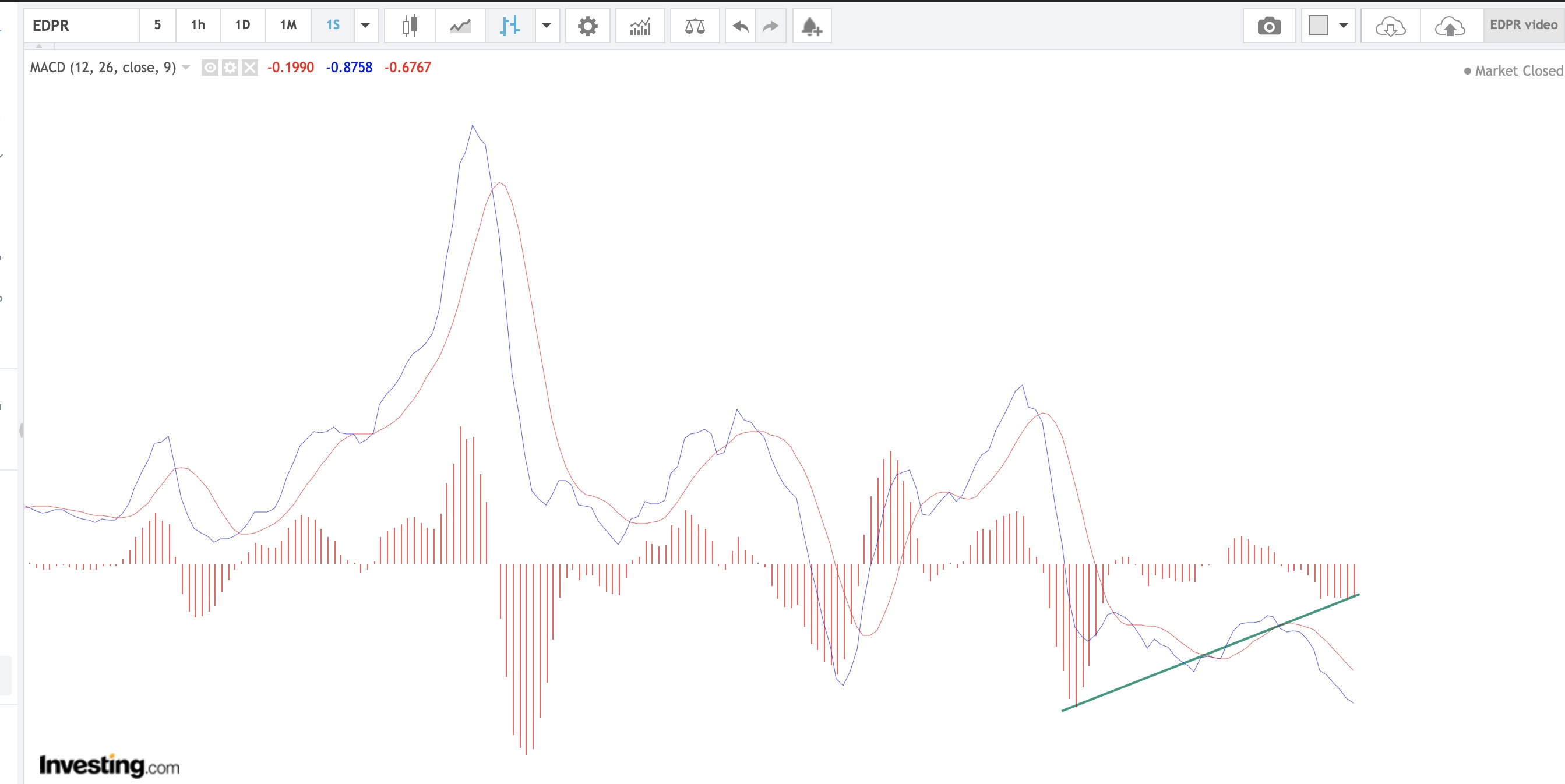This screenshot has width=1565, height=784.
Task: Switch to candlestick chart style
Action: coord(410,26)
